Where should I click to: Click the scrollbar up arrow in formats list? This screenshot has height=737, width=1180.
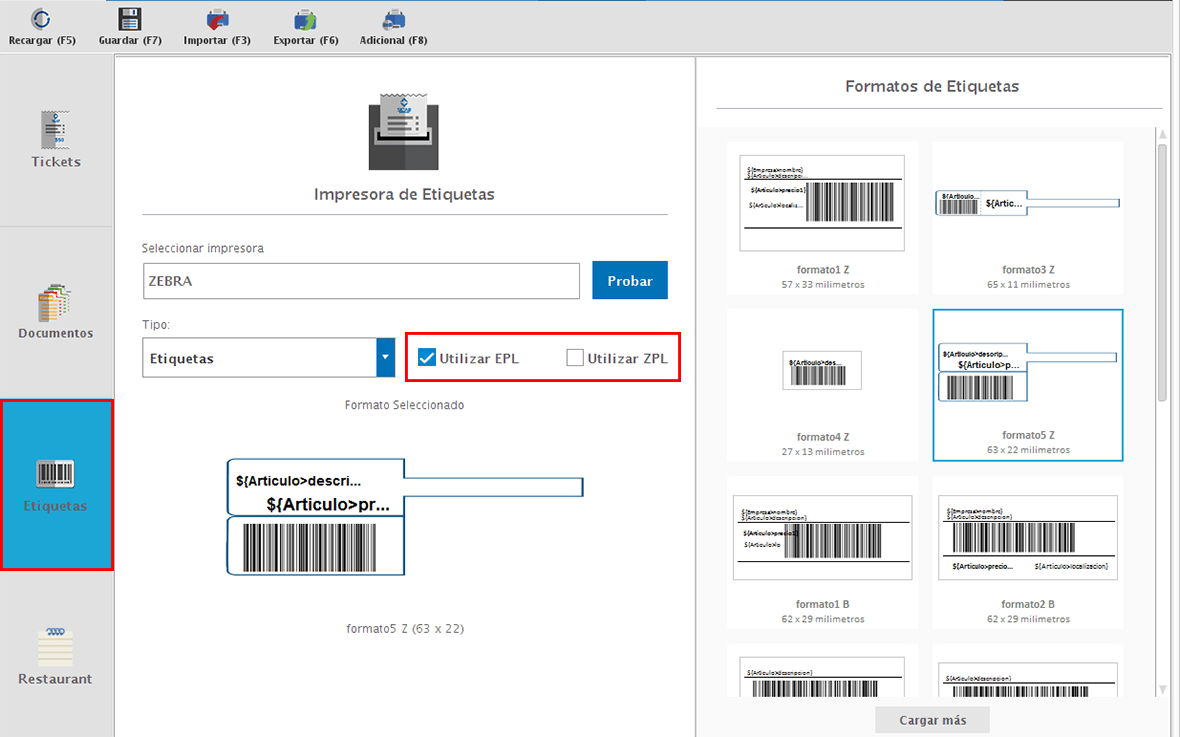(1163, 135)
